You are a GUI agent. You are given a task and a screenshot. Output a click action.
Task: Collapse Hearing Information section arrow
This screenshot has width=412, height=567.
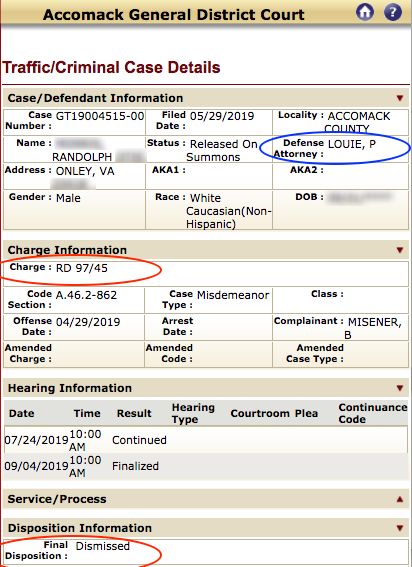coord(400,388)
